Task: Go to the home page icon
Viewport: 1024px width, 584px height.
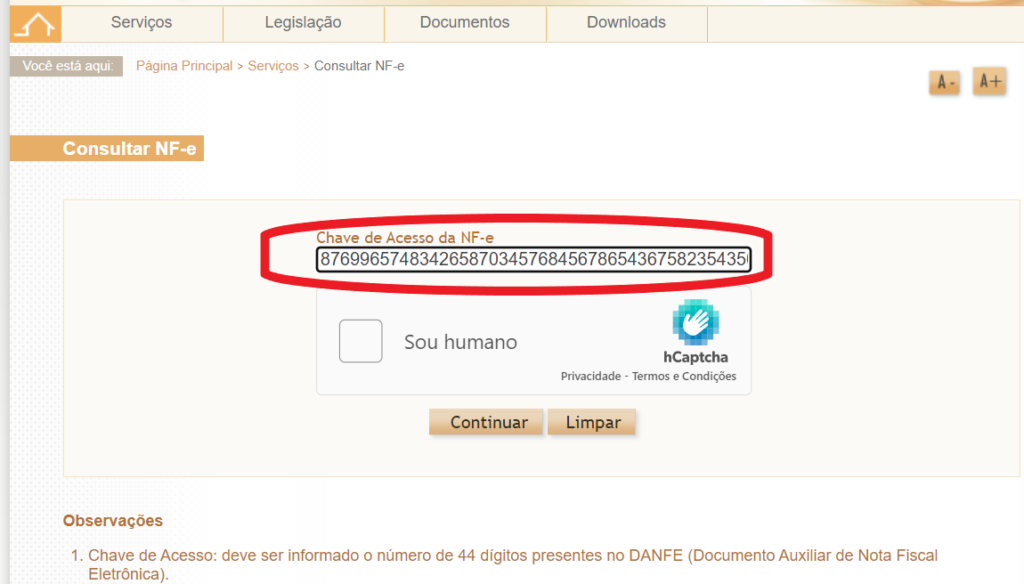Action: click(x=35, y=24)
